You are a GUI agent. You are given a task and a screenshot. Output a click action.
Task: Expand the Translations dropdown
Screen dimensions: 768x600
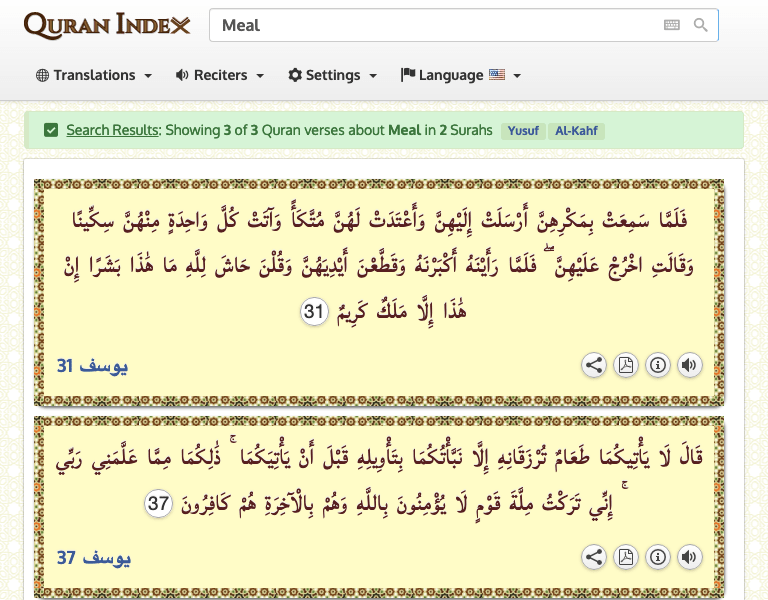click(94, 75)
